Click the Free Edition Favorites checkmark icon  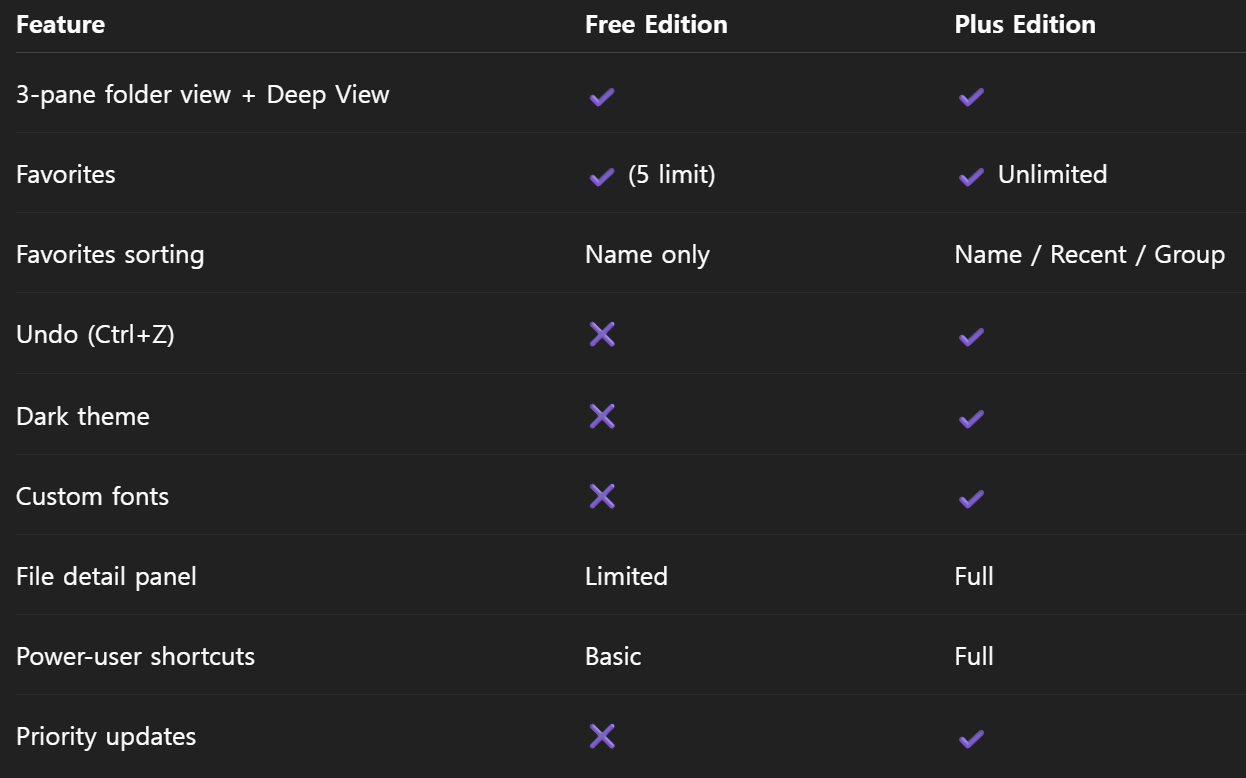tap(602, 177)
